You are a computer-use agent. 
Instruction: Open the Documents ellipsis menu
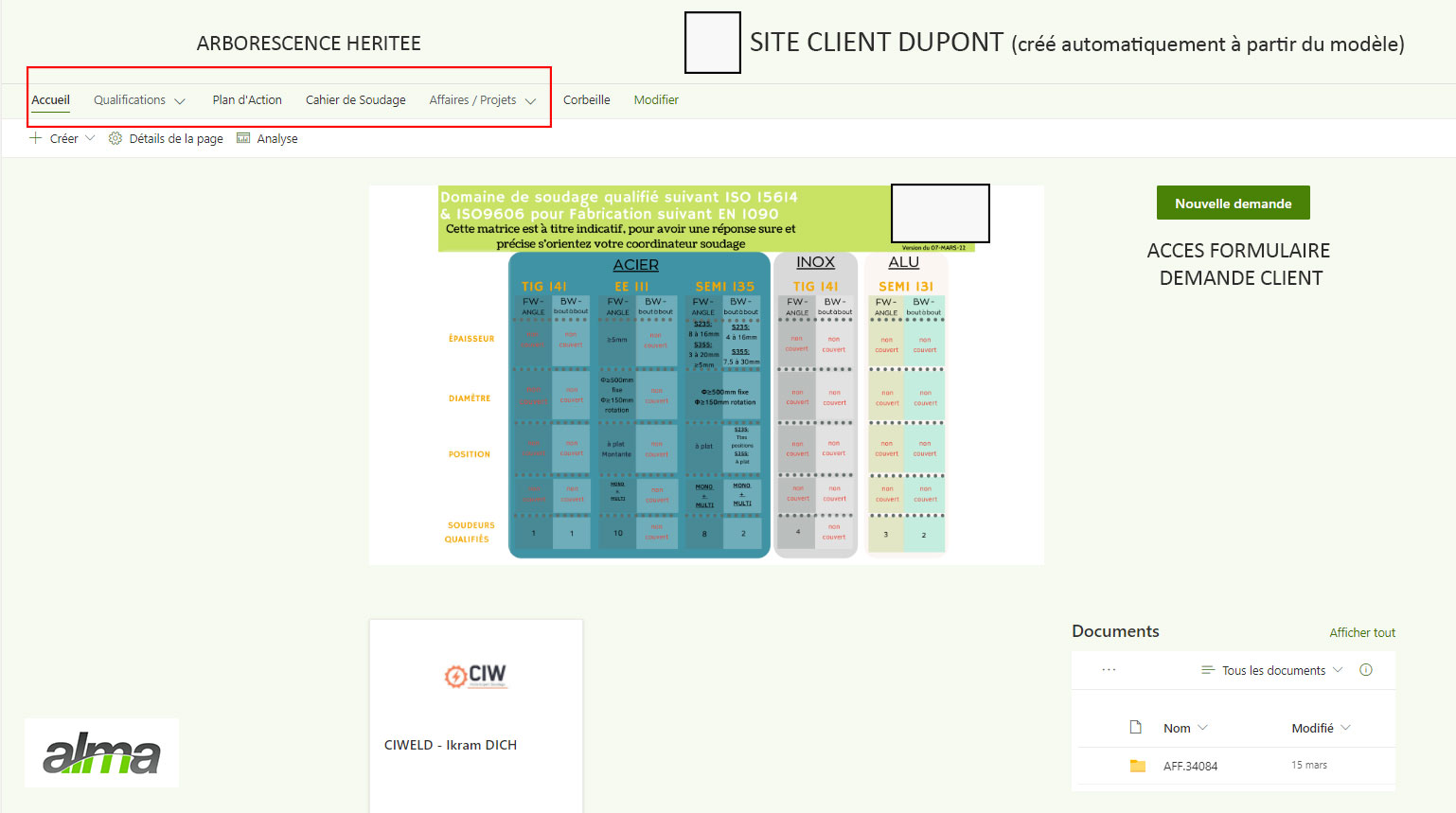tap(1109, 670)
